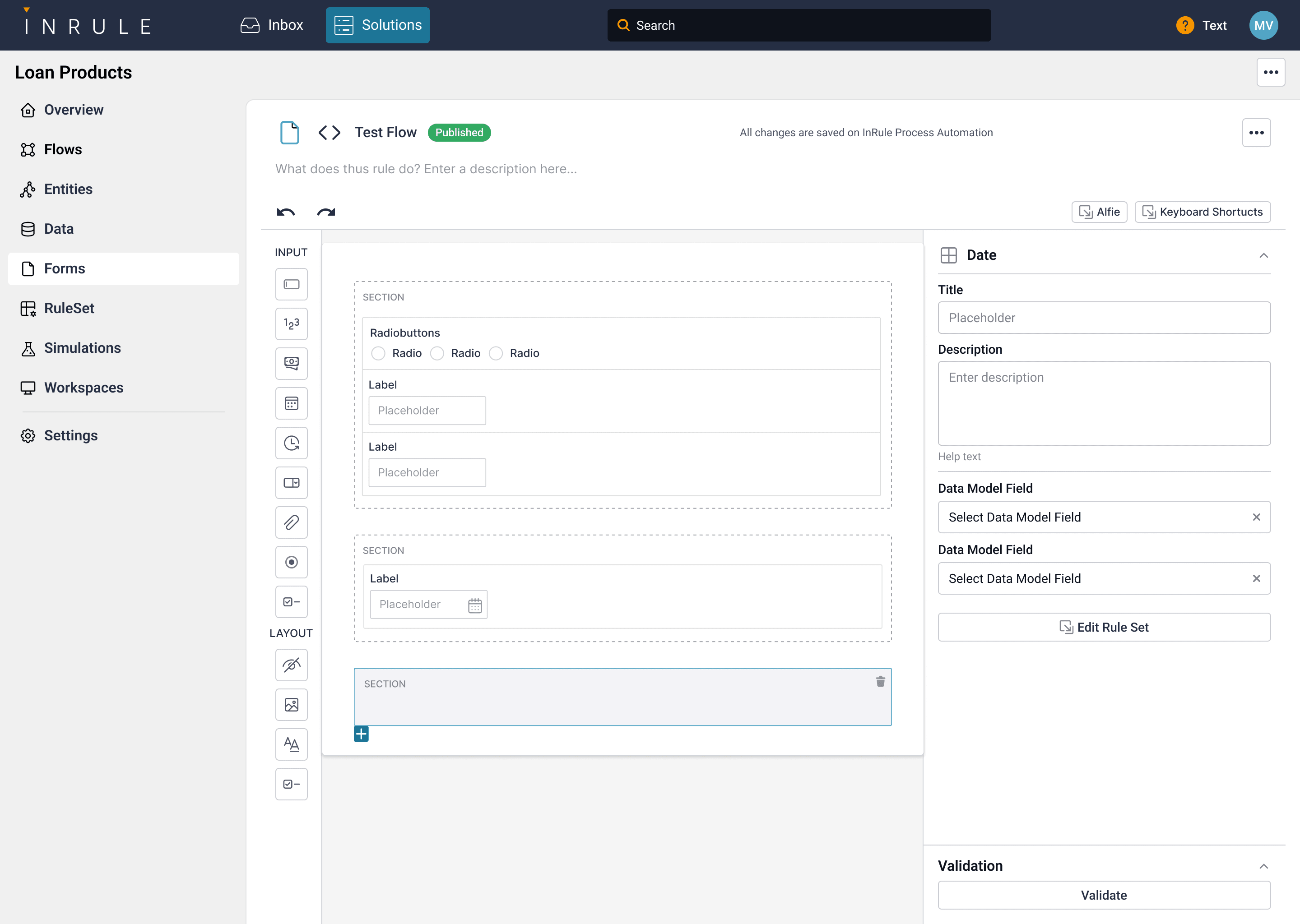Screen dimensions: 1300x924
Task: Select the checkbox tool under LAYOUT
Action: click(292, 784)
